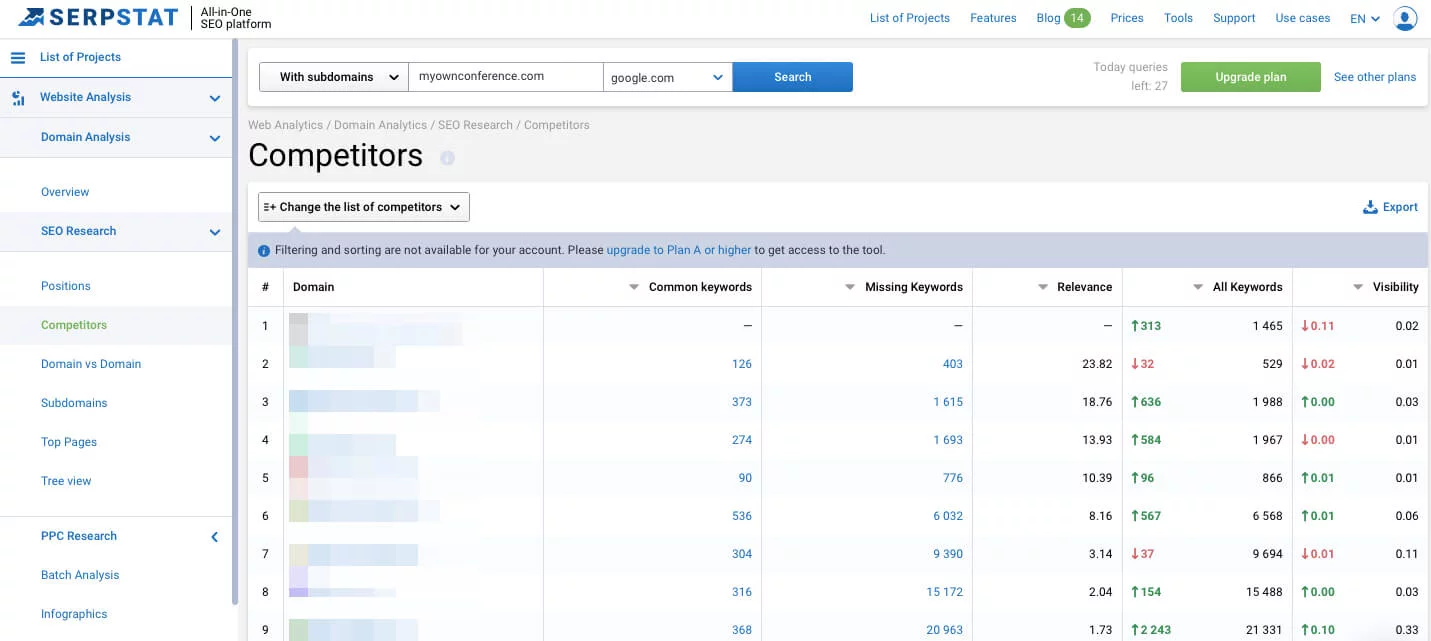Click the blue info icon in filtering notice
Screen dimensions: 1431x641
(264, 251)
